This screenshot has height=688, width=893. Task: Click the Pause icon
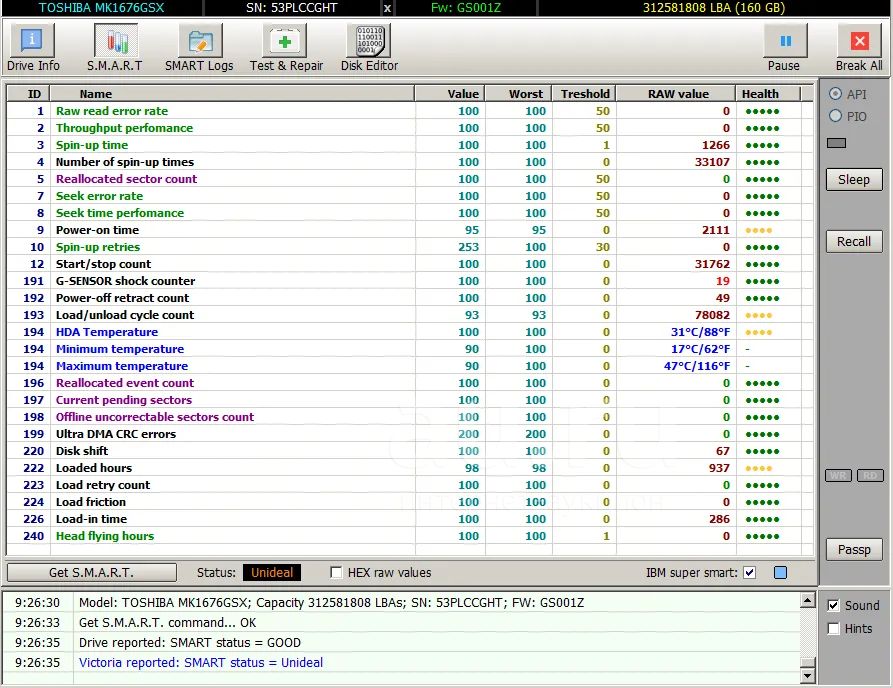[785, 41]
